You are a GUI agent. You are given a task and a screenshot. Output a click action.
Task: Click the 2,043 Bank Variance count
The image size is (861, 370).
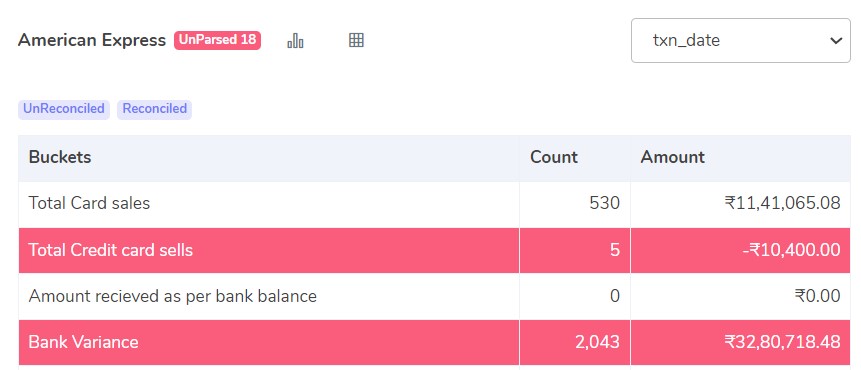click(597, 343)
